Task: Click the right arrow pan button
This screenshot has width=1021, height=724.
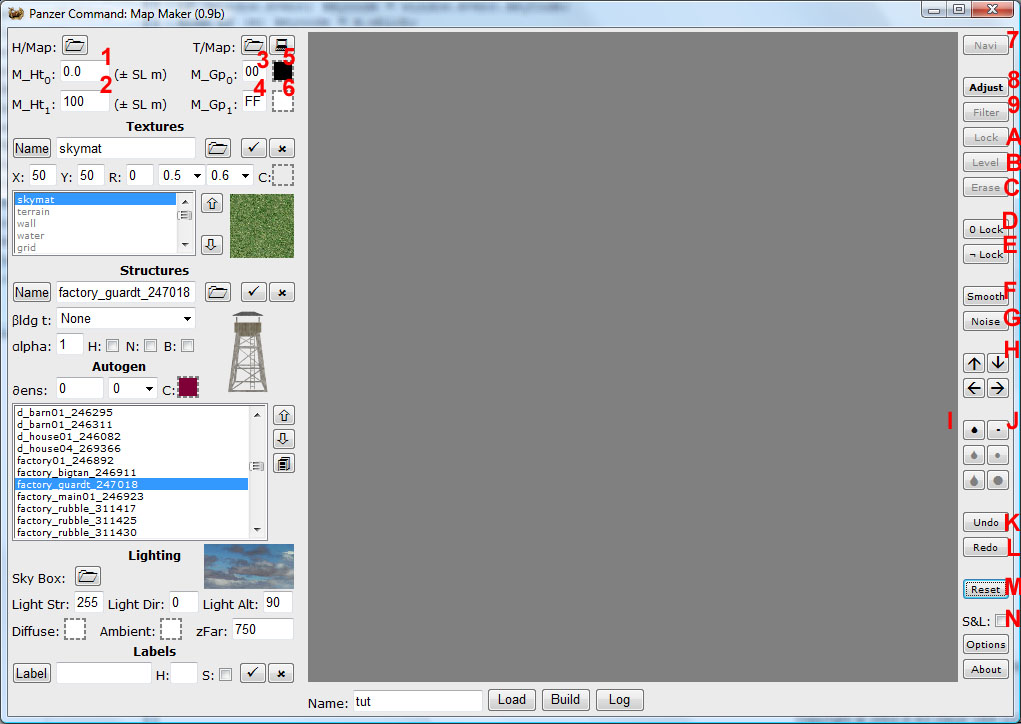Action: pyautogui.click(x=998, y=389)
